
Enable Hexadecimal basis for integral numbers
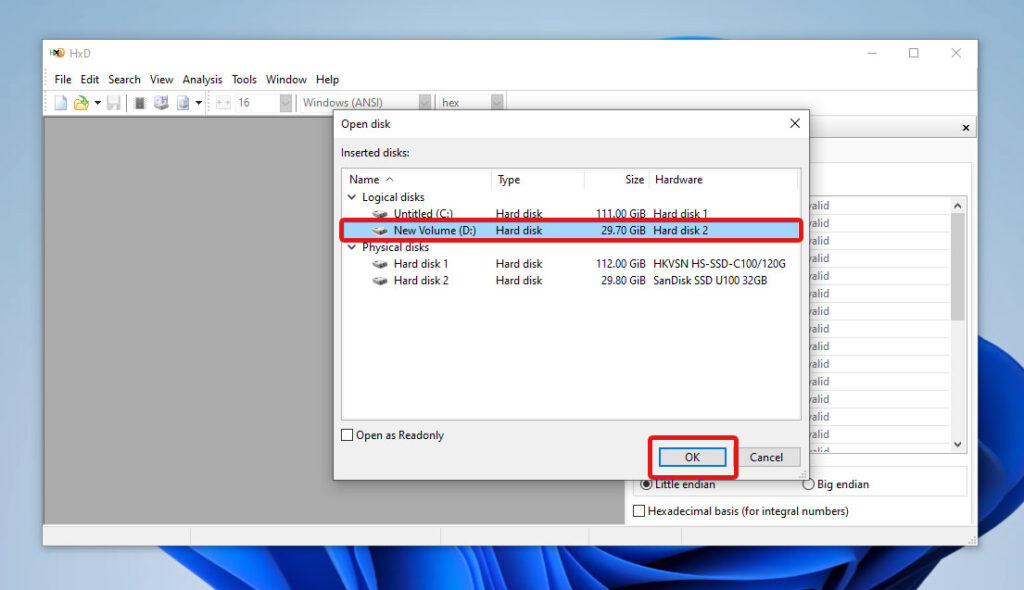point(639,511)
